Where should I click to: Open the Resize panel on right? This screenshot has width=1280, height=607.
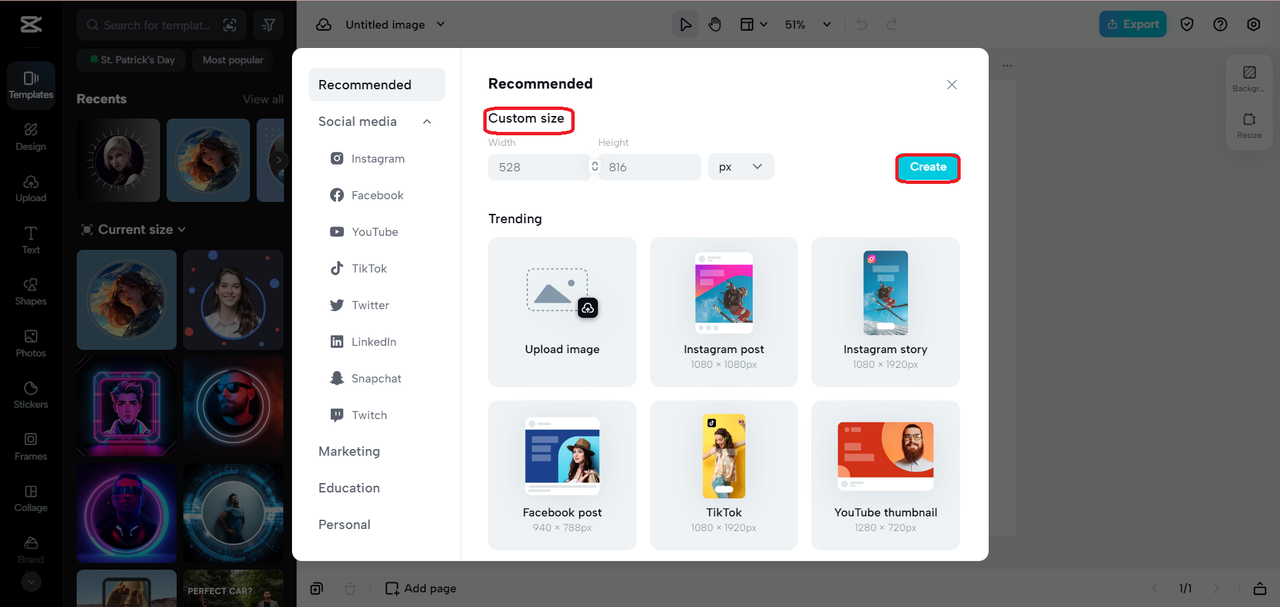coord(1249,125)
